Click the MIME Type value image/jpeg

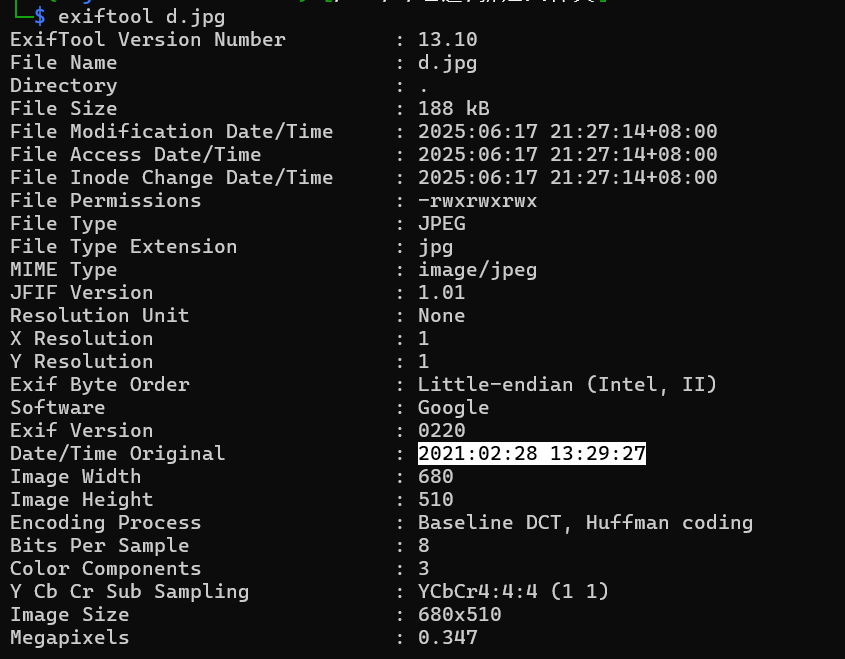477,270
